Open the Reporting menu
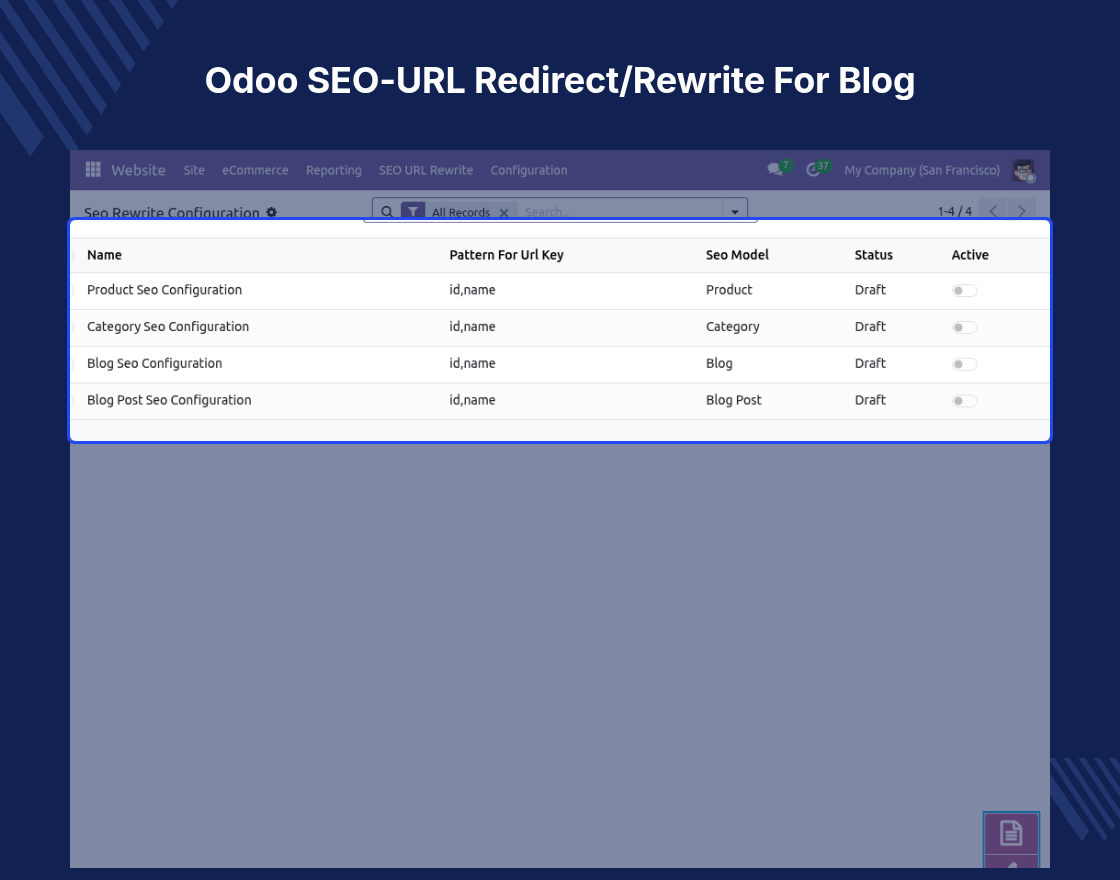The image size is (1120, 880). 334,170
